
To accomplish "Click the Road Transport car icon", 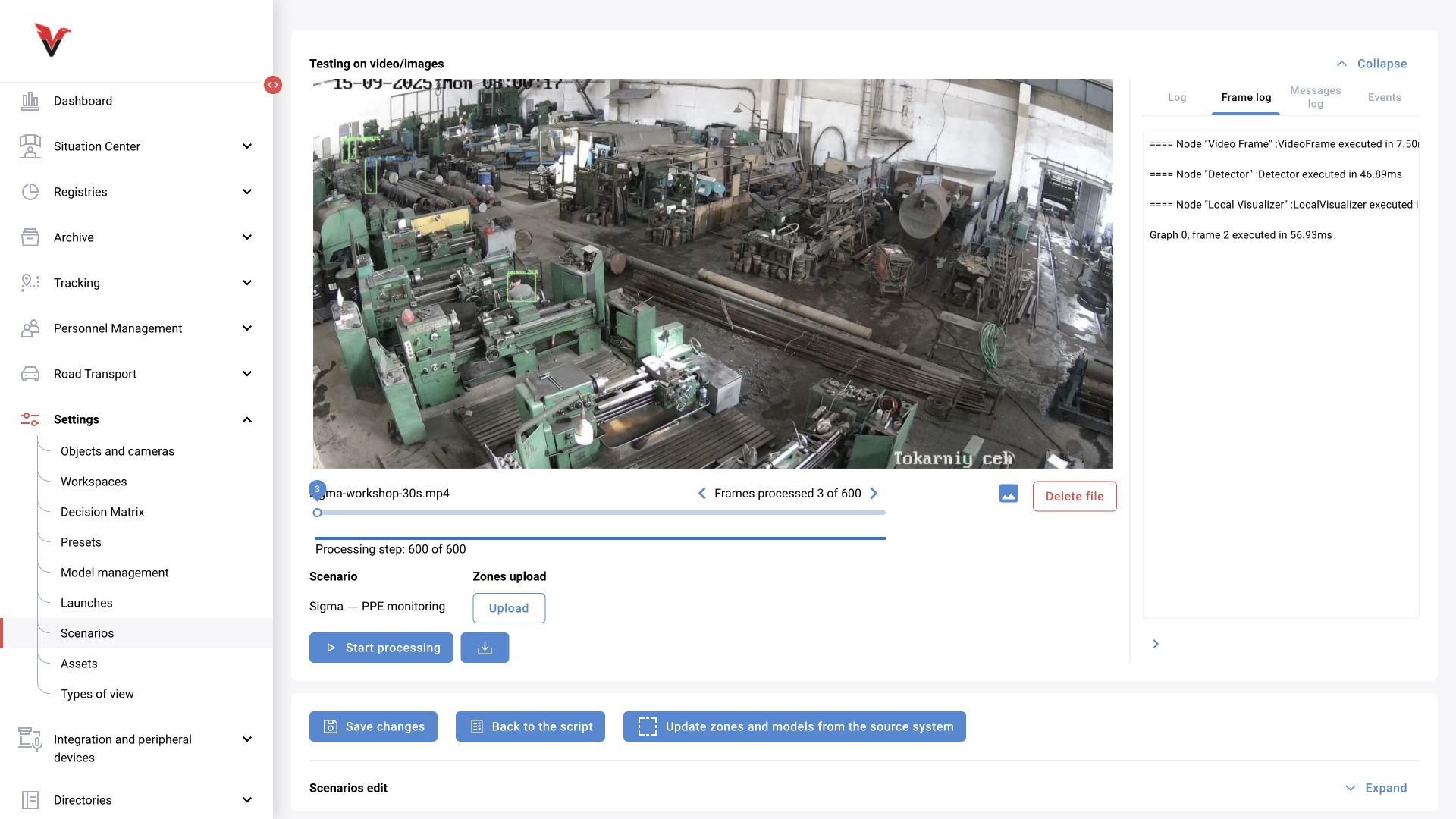I will pyautogui.click(x=30, y=374).
